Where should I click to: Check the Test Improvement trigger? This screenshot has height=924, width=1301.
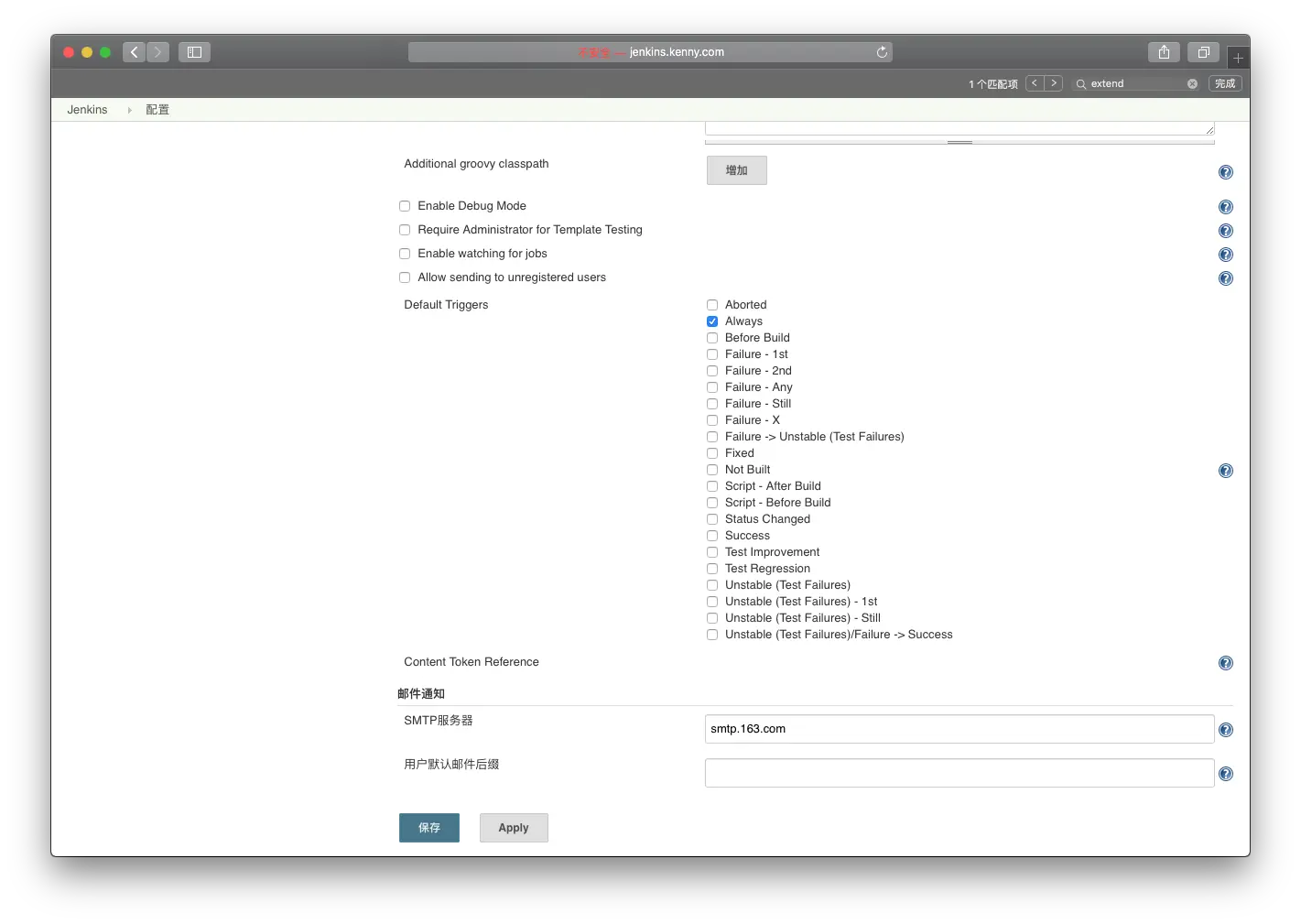pyautogui.click(x=712, y=552)
